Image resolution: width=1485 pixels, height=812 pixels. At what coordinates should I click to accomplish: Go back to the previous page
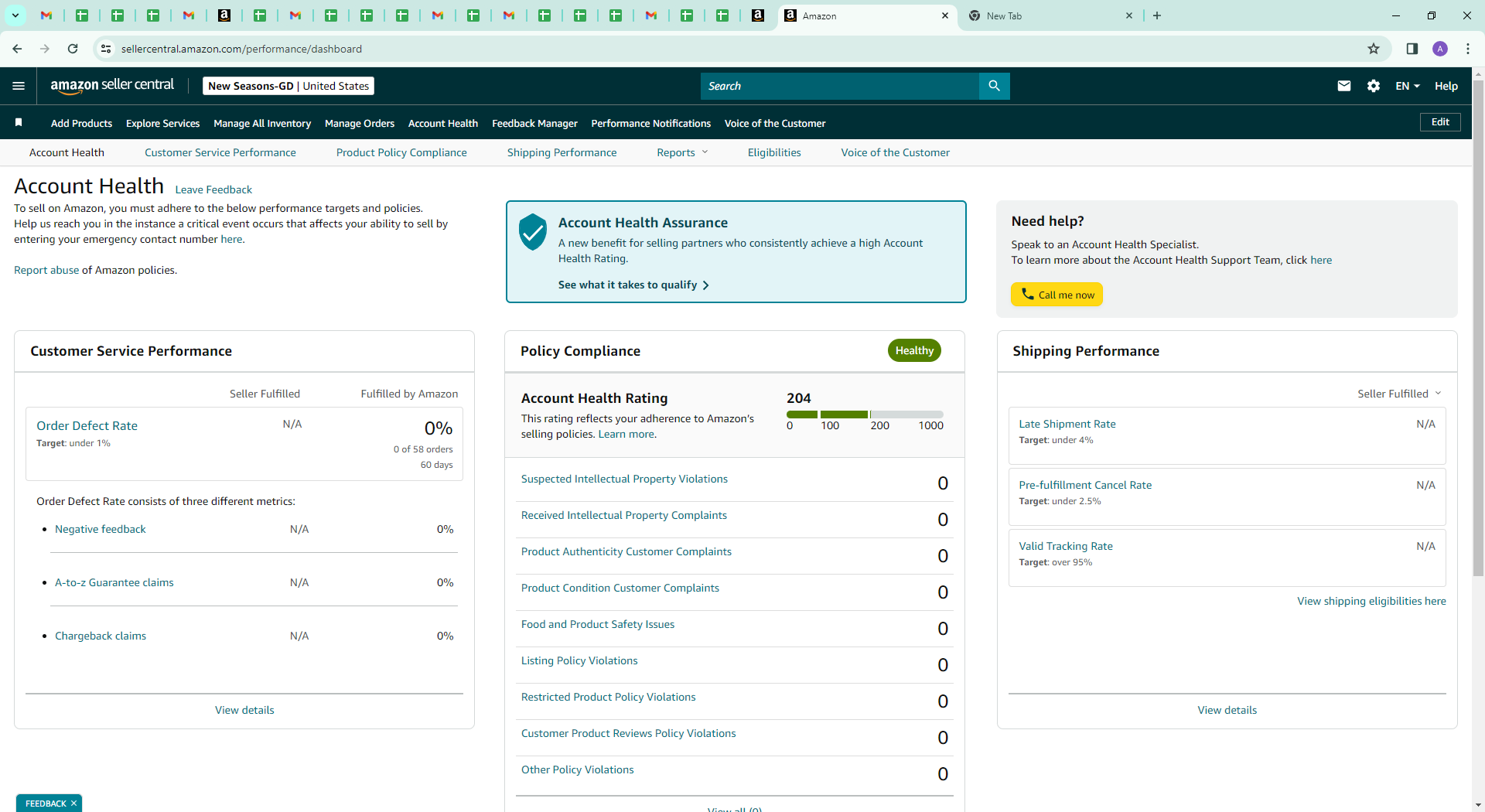pos(17,49)
